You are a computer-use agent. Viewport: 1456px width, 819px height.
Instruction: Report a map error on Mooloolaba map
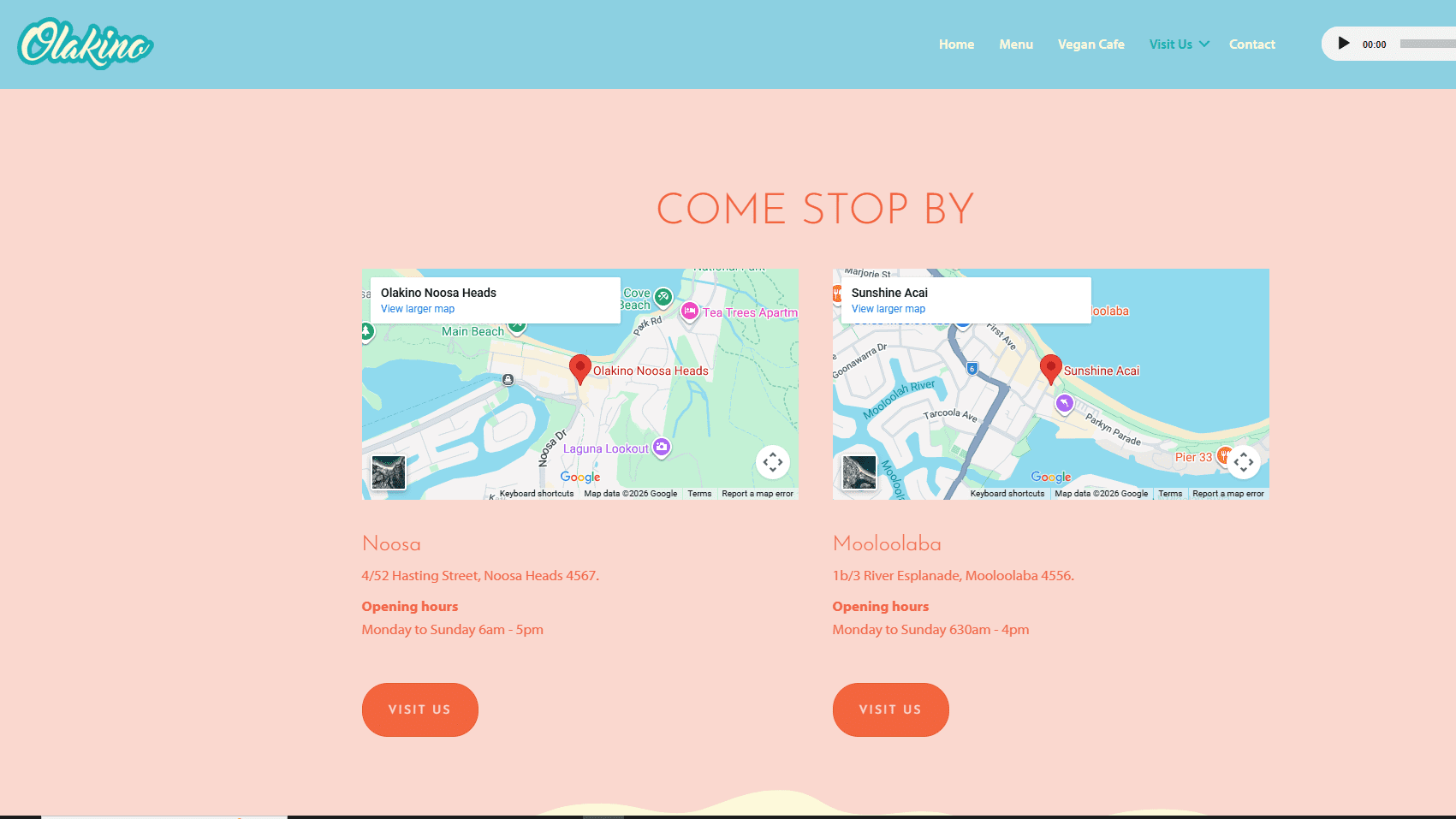click(1228, 494)
